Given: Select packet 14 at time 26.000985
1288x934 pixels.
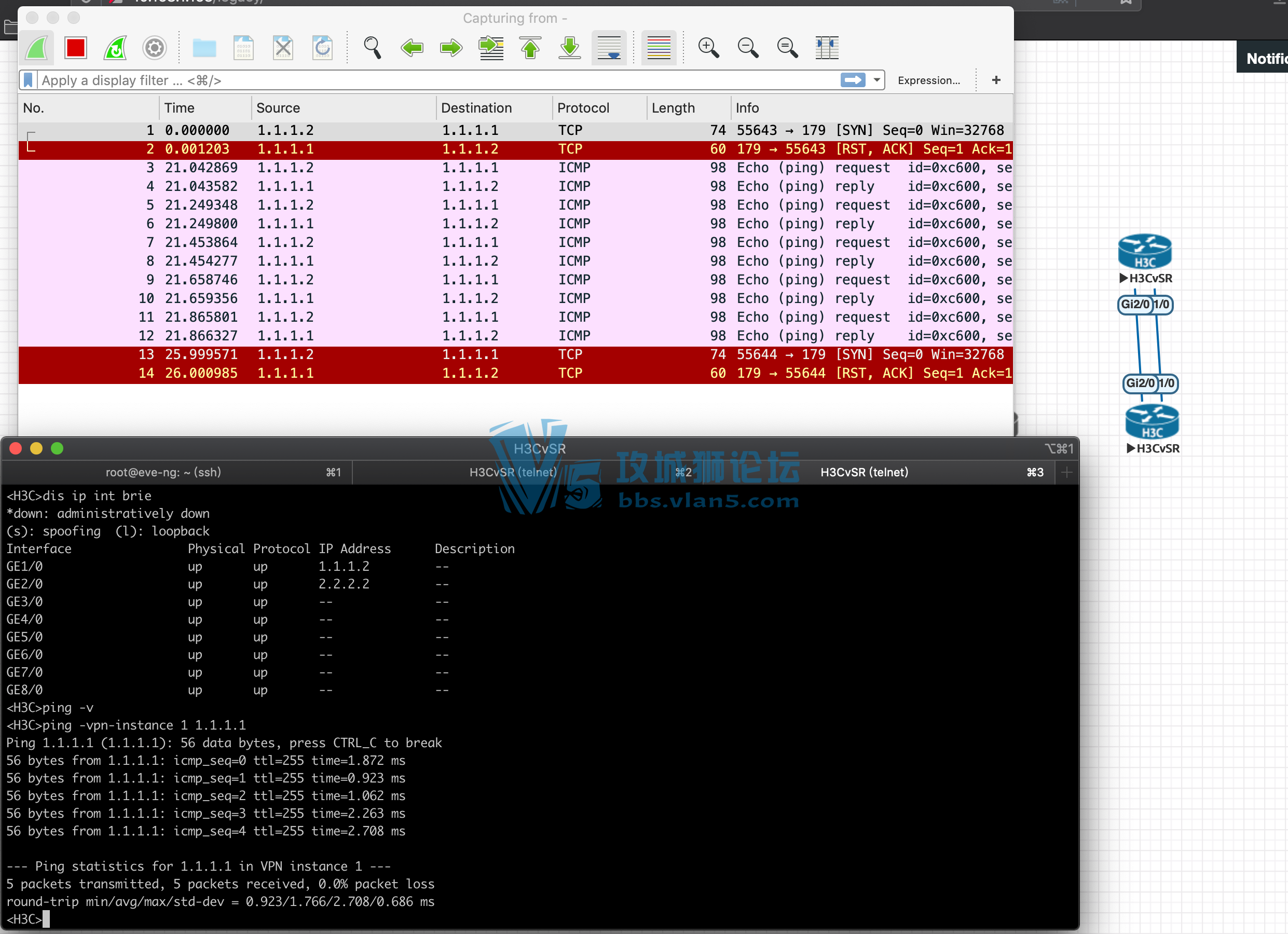Looking at the screenshot, I should tap(516, 374).
